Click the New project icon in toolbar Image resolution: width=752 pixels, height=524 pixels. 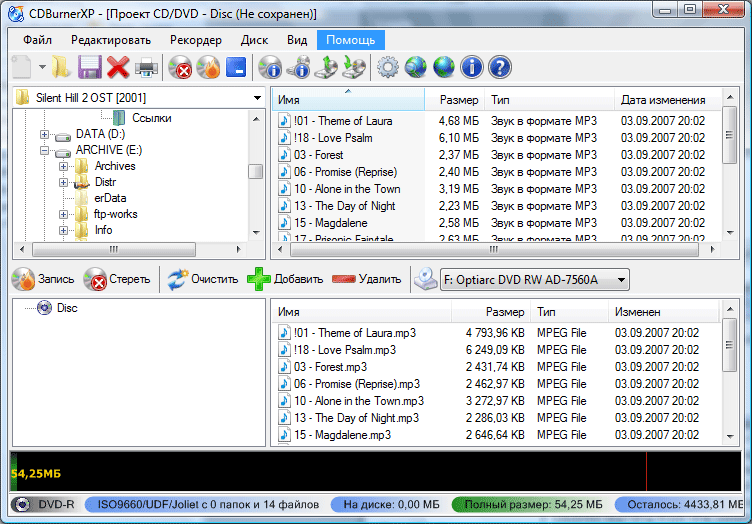click(x=22, y=67)
